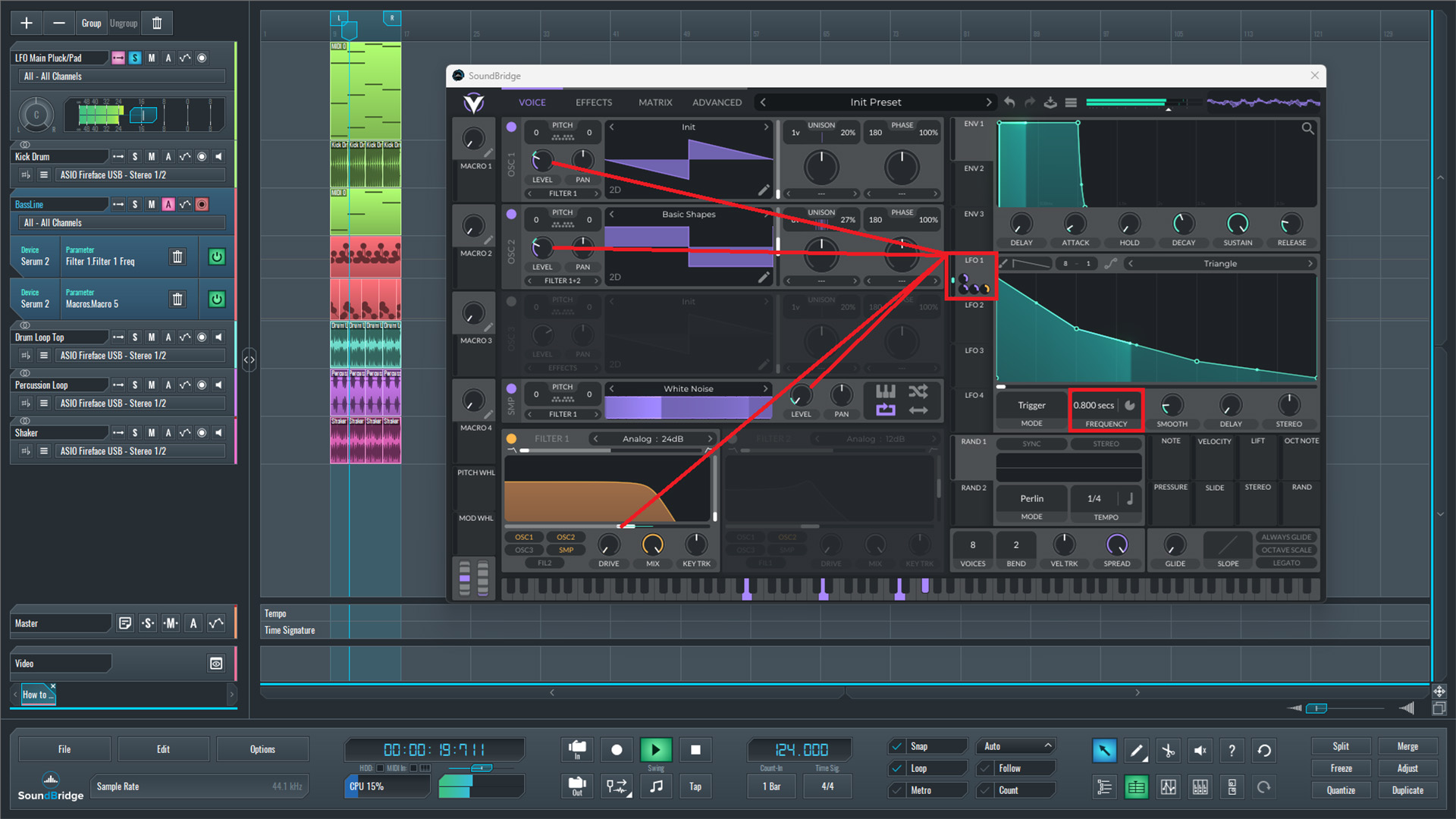Switch to the MATRIX tab

pyautogui.click(x=655, y=102)
